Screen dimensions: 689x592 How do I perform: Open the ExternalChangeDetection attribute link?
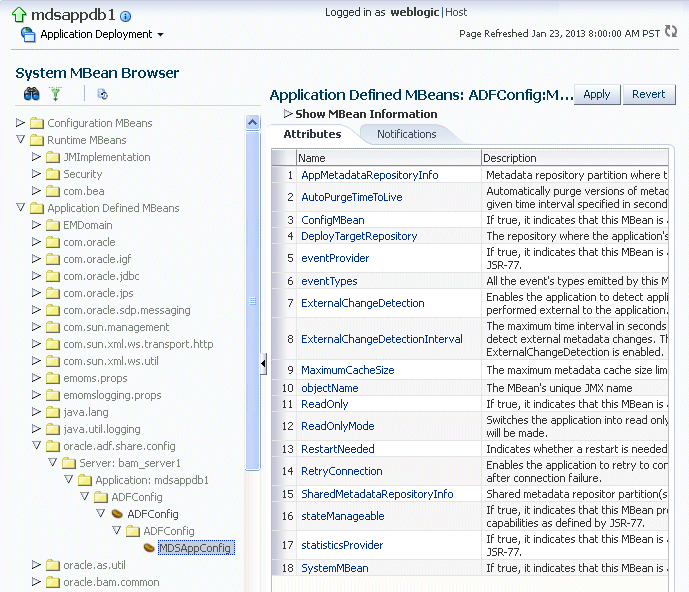pyautogui.click(x=363, y=303)
